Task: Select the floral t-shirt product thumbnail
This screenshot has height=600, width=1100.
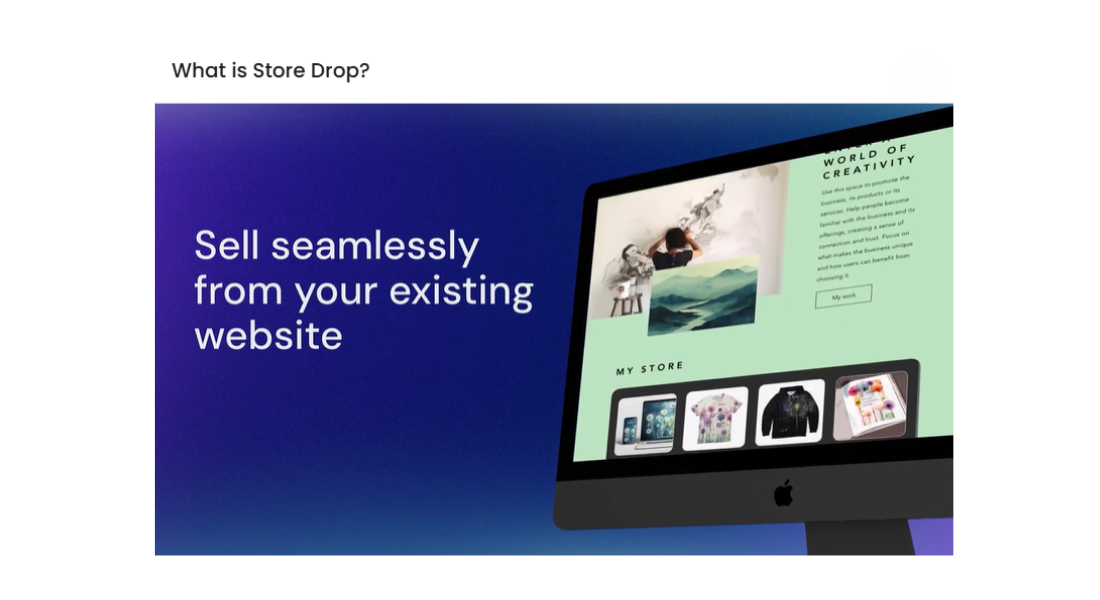Action: [715, 418]
